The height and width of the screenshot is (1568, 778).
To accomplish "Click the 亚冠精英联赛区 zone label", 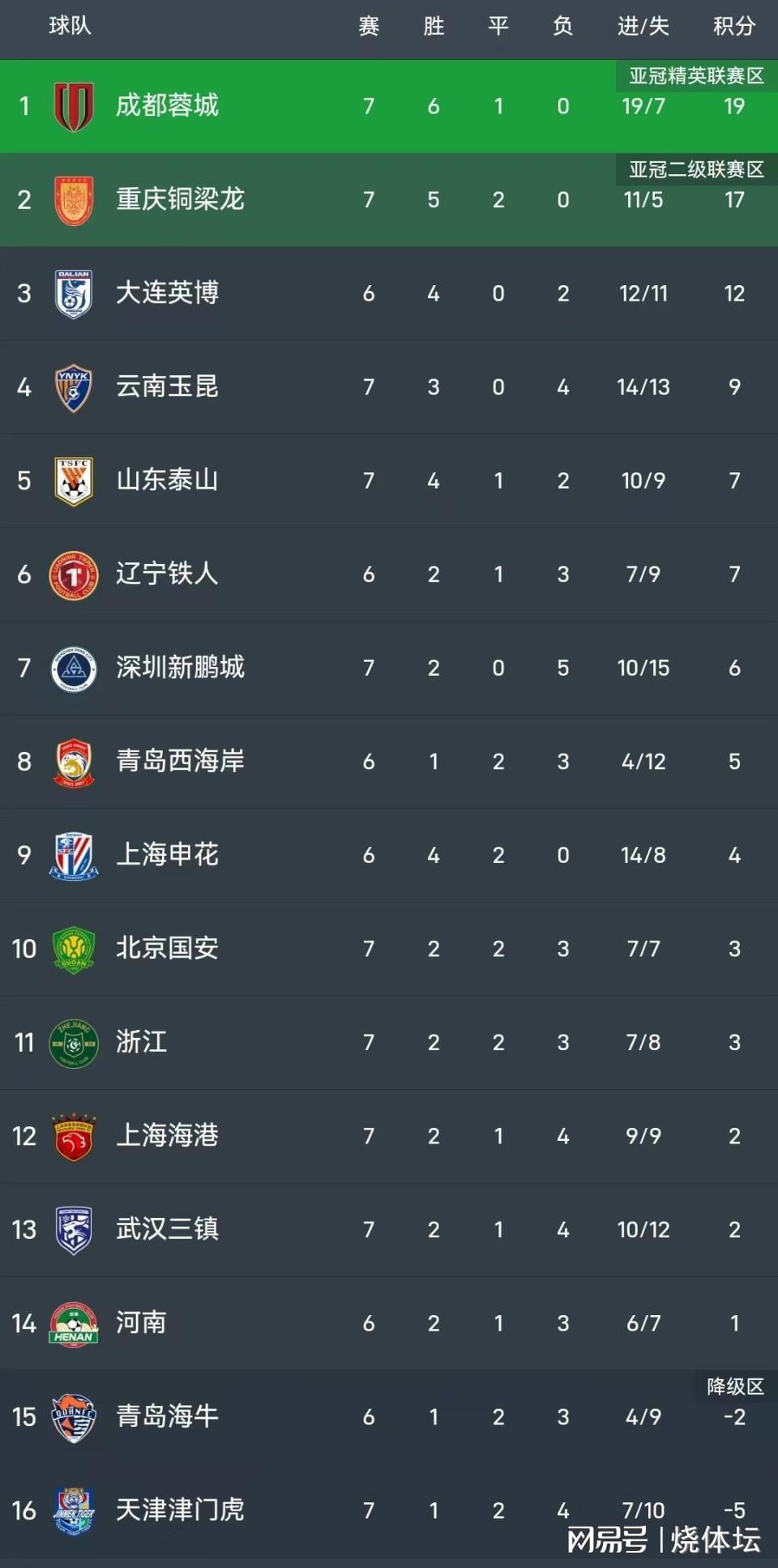I will coord(696,76).
